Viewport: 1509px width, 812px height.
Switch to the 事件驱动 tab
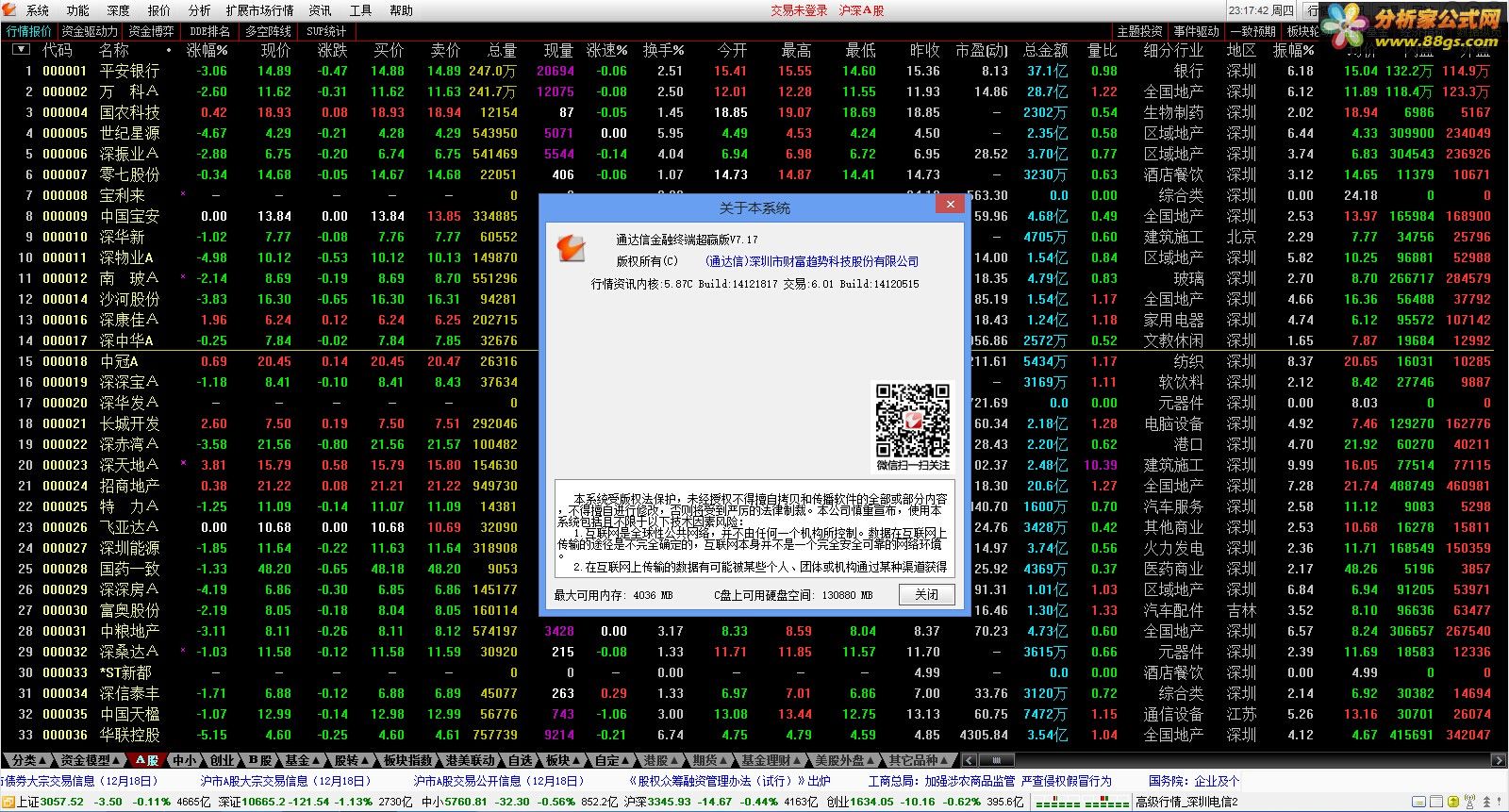click(1197, 31)
